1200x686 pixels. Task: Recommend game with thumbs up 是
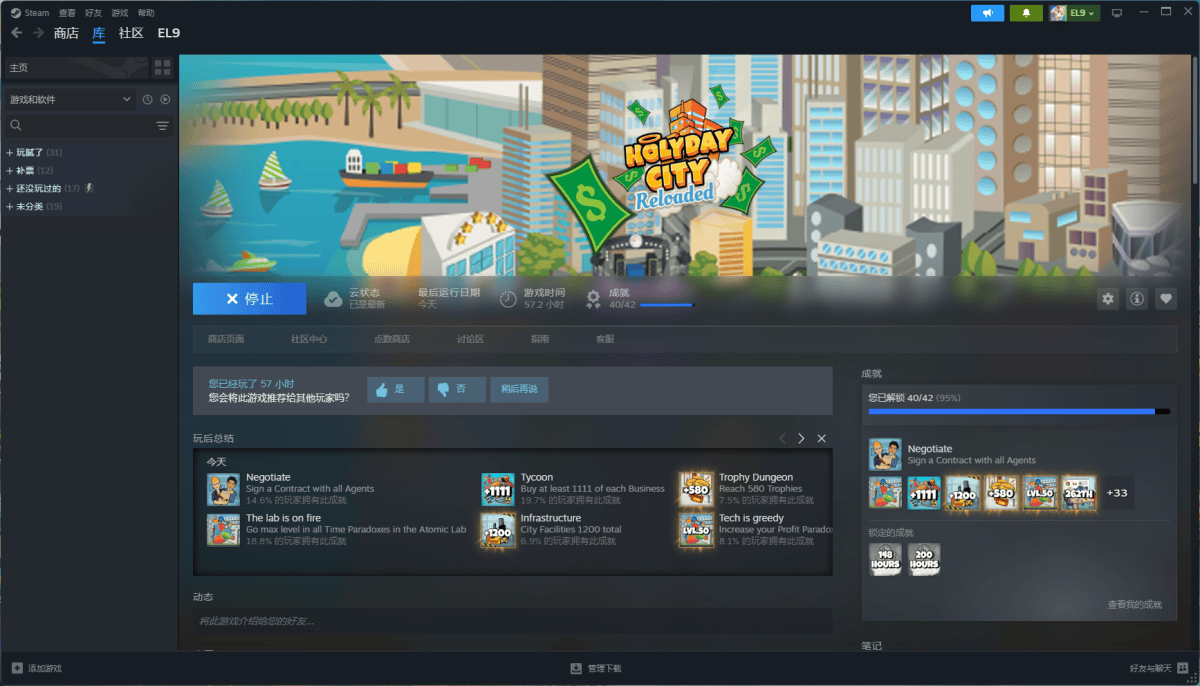(x=395, y=389)
